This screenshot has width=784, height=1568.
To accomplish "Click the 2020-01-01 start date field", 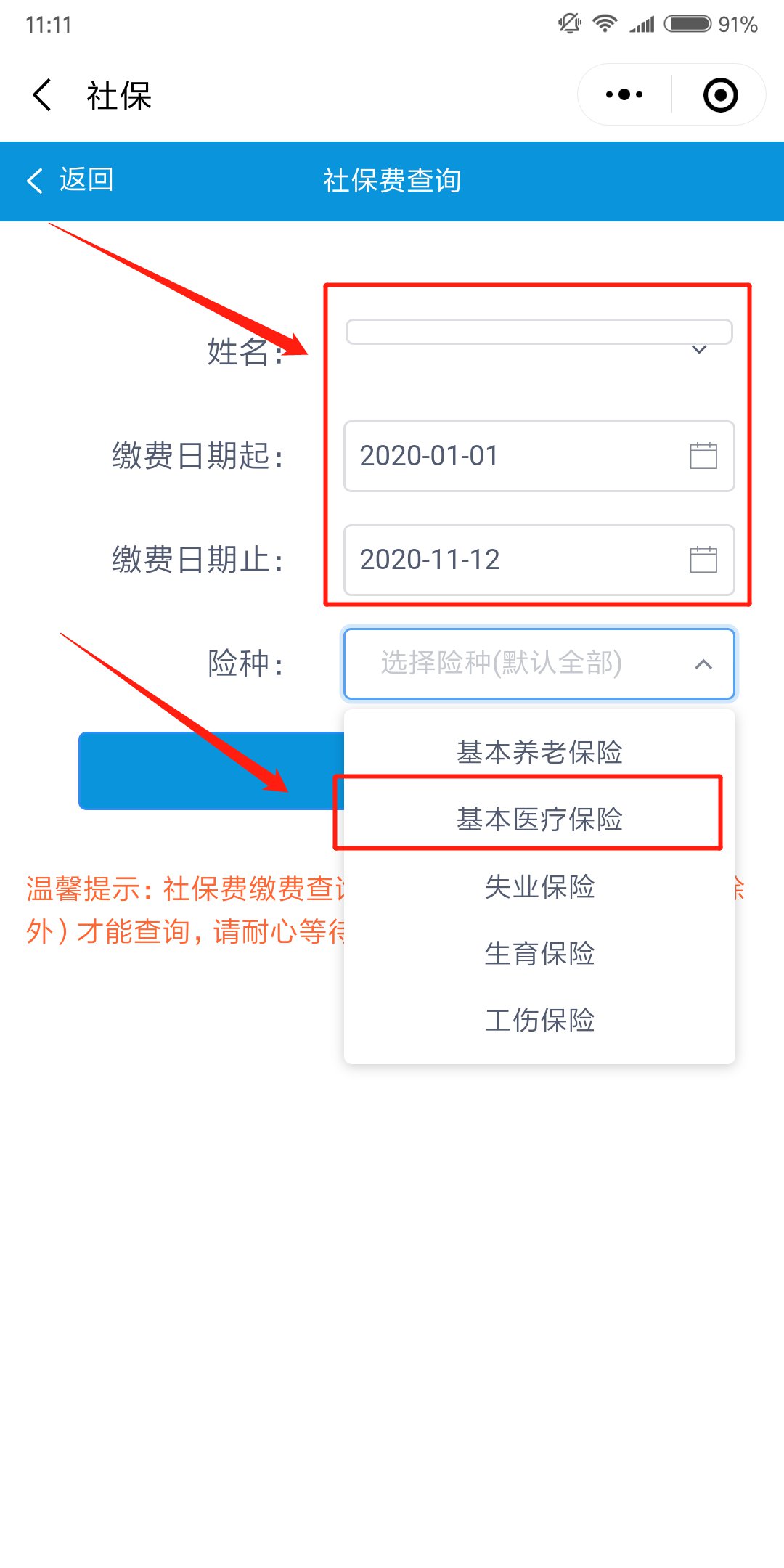I will 539,456.
